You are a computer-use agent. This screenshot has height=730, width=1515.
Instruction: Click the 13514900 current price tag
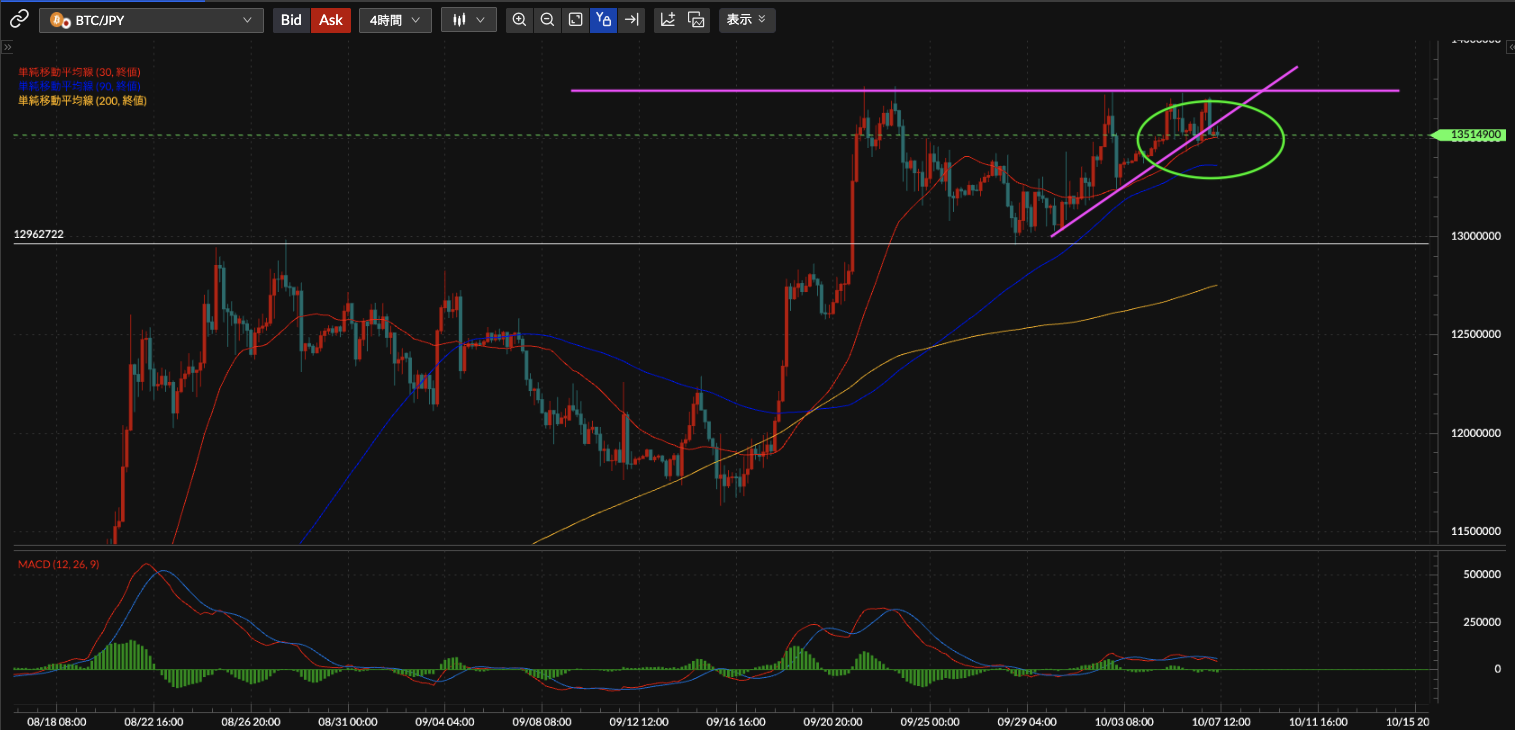(1471, 135)
